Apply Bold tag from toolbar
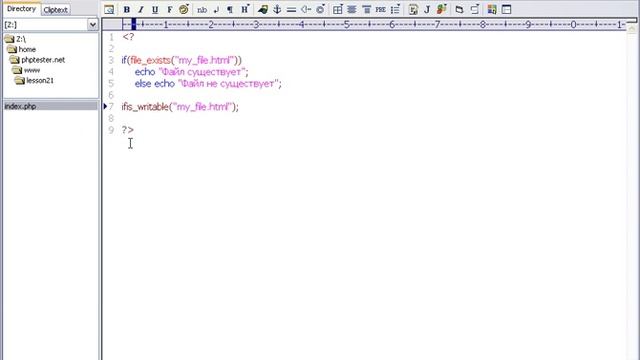The height and width of the screenshot is (360, 640). [127, 9]
